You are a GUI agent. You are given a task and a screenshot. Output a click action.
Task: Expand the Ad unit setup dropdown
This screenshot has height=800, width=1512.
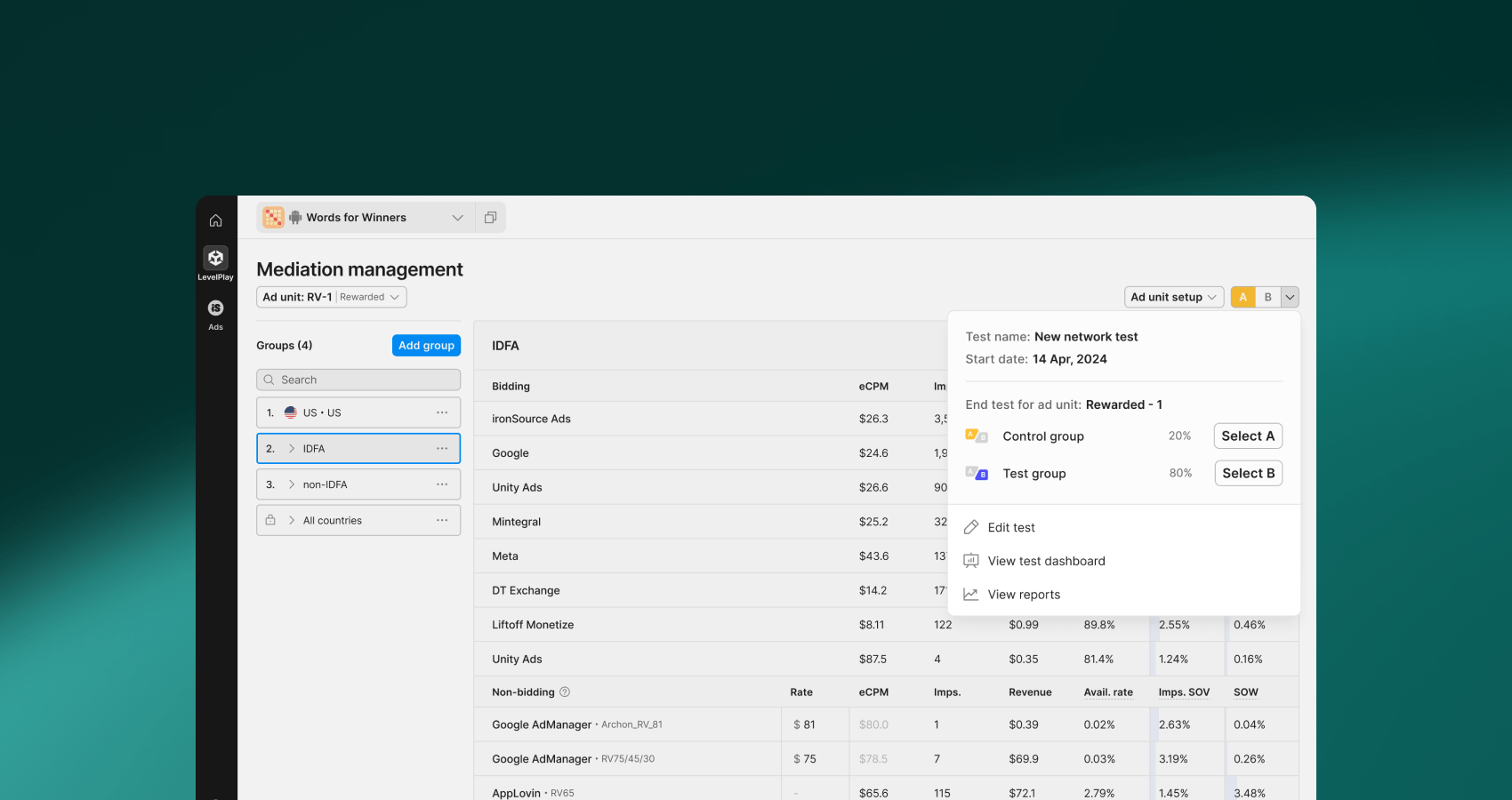(1210, 296)
